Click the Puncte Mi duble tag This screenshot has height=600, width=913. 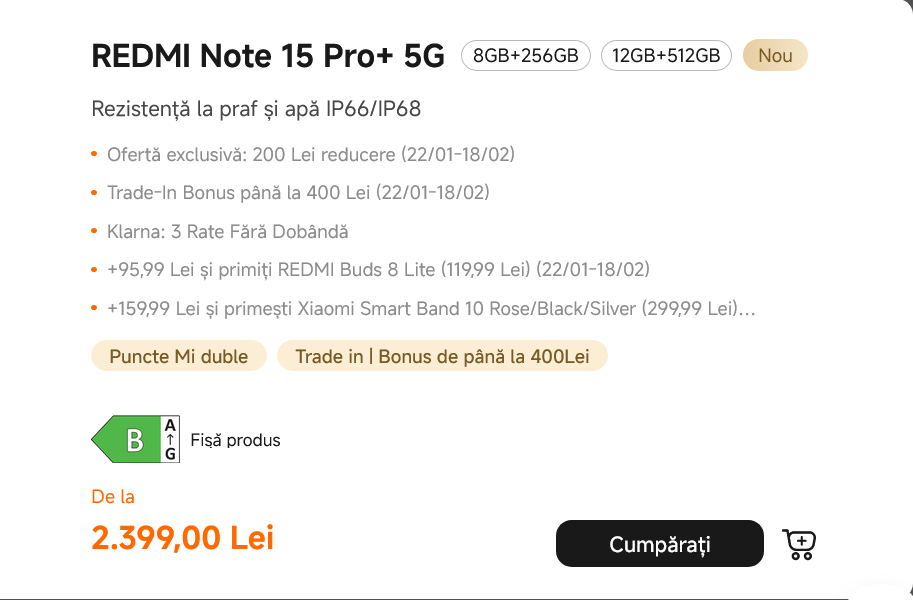click(179, 357)
